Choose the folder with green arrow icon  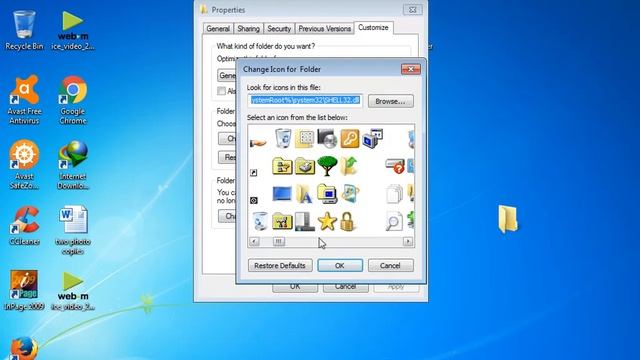pyautogui.click(x=349, y=166)
